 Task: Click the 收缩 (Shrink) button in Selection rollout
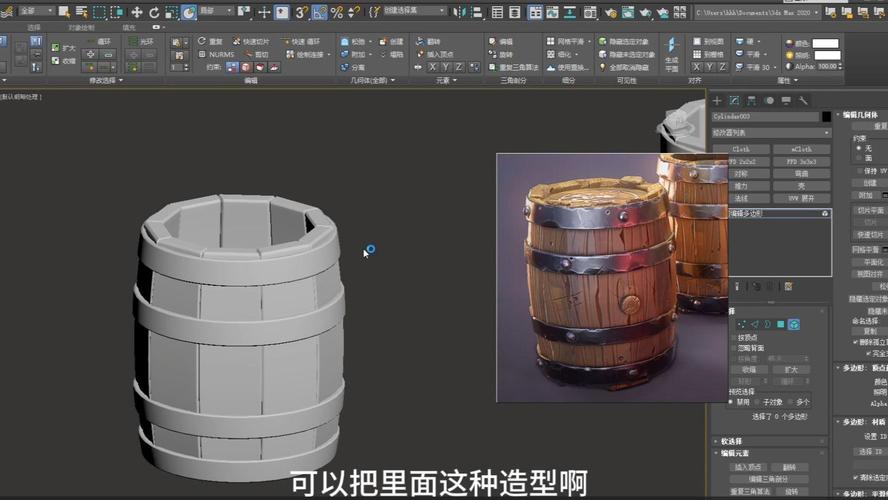(749, 370)
